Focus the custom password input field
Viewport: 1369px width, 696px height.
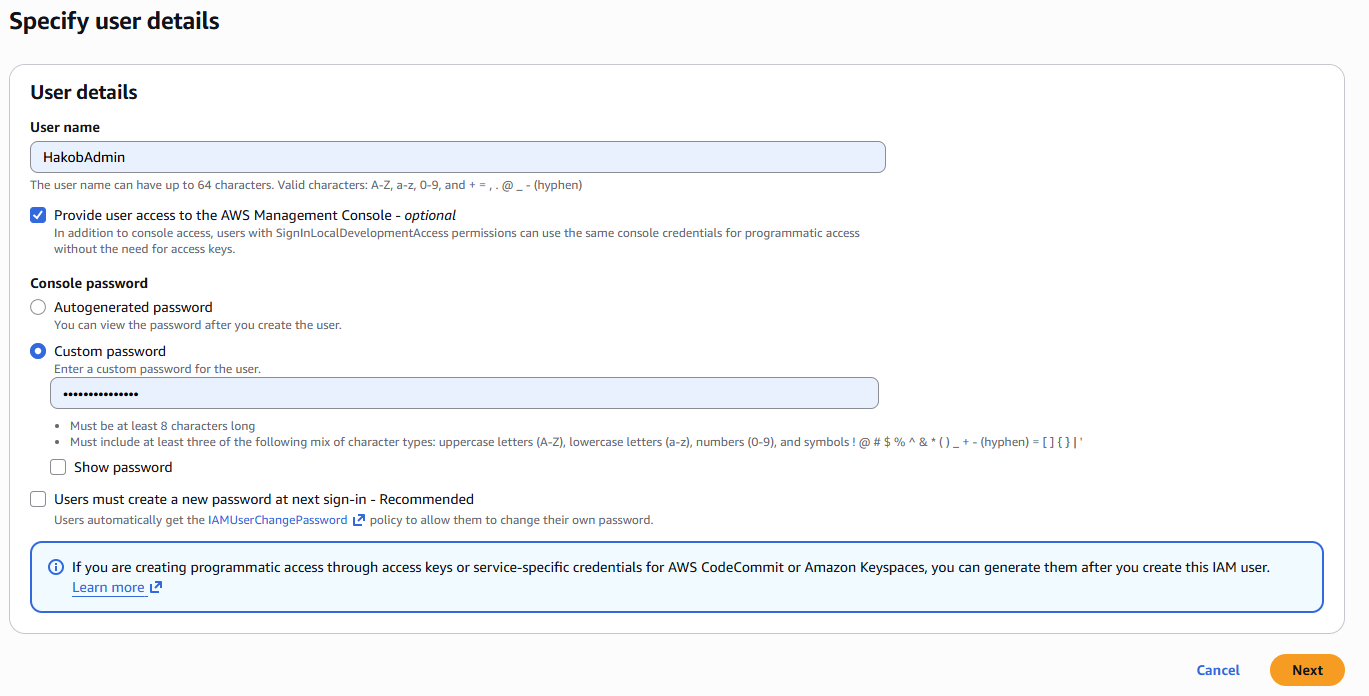coord(464,393)
